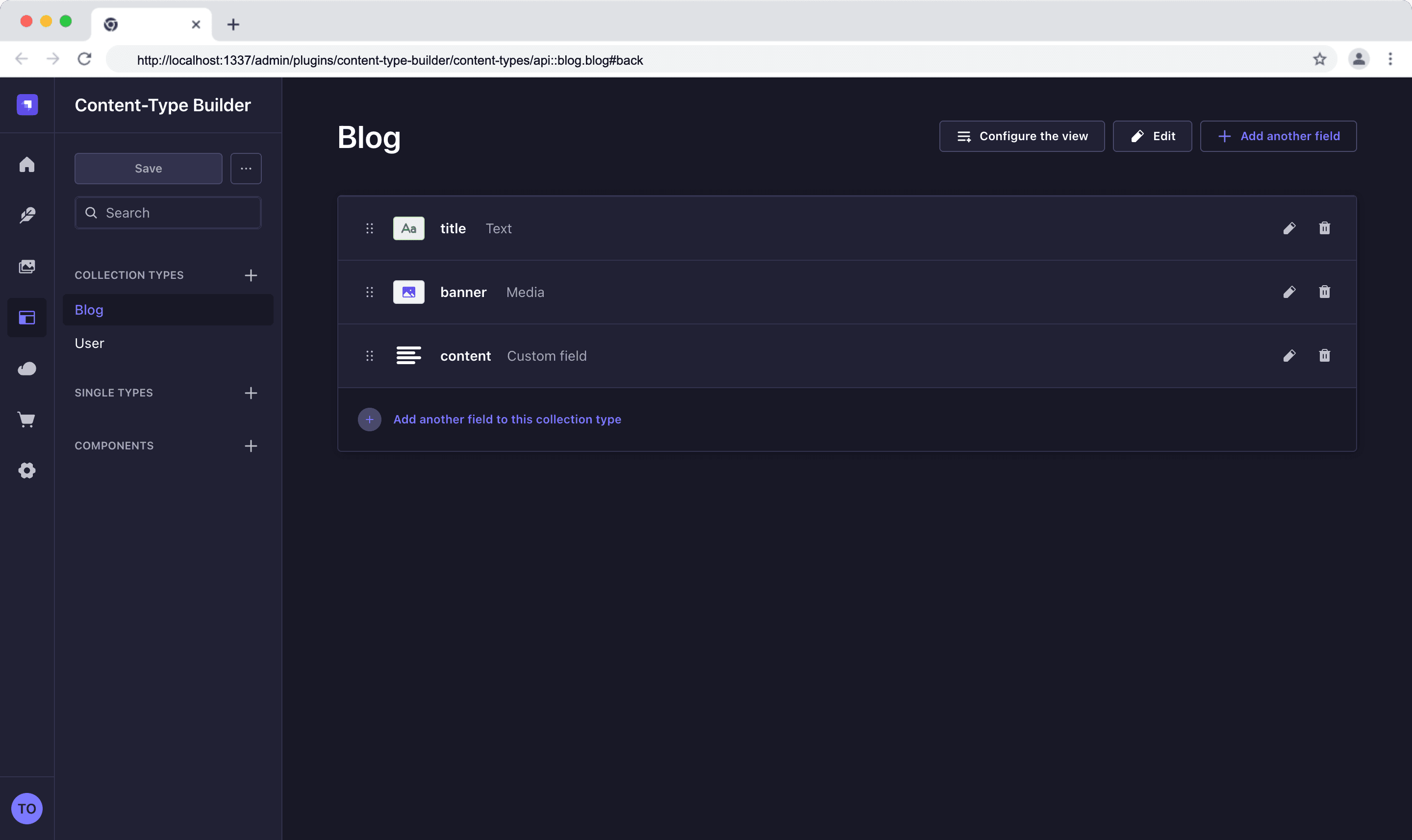This screenshot has width=1412, height=840.
Task: Open the Marketplace cart icon
Action: tap(26, 420)
